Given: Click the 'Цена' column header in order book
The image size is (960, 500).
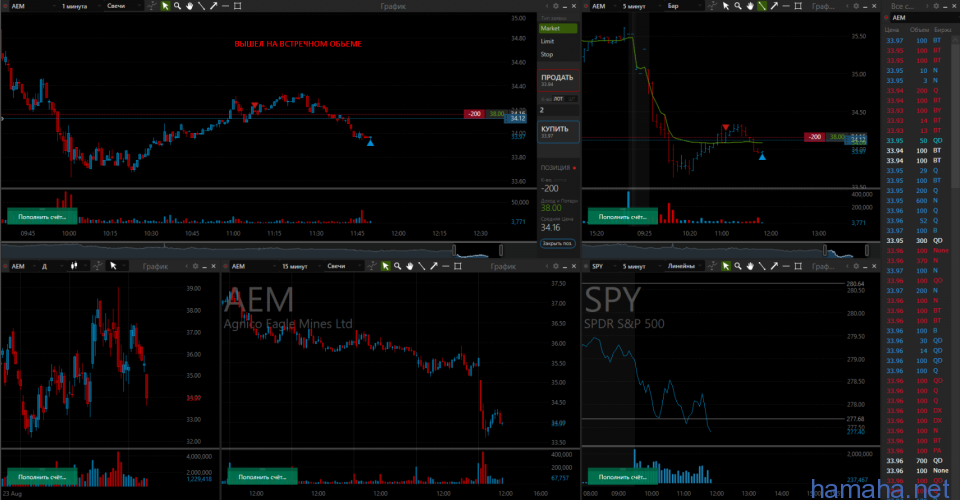Looking at the screenshot, I should pos(891,29).
